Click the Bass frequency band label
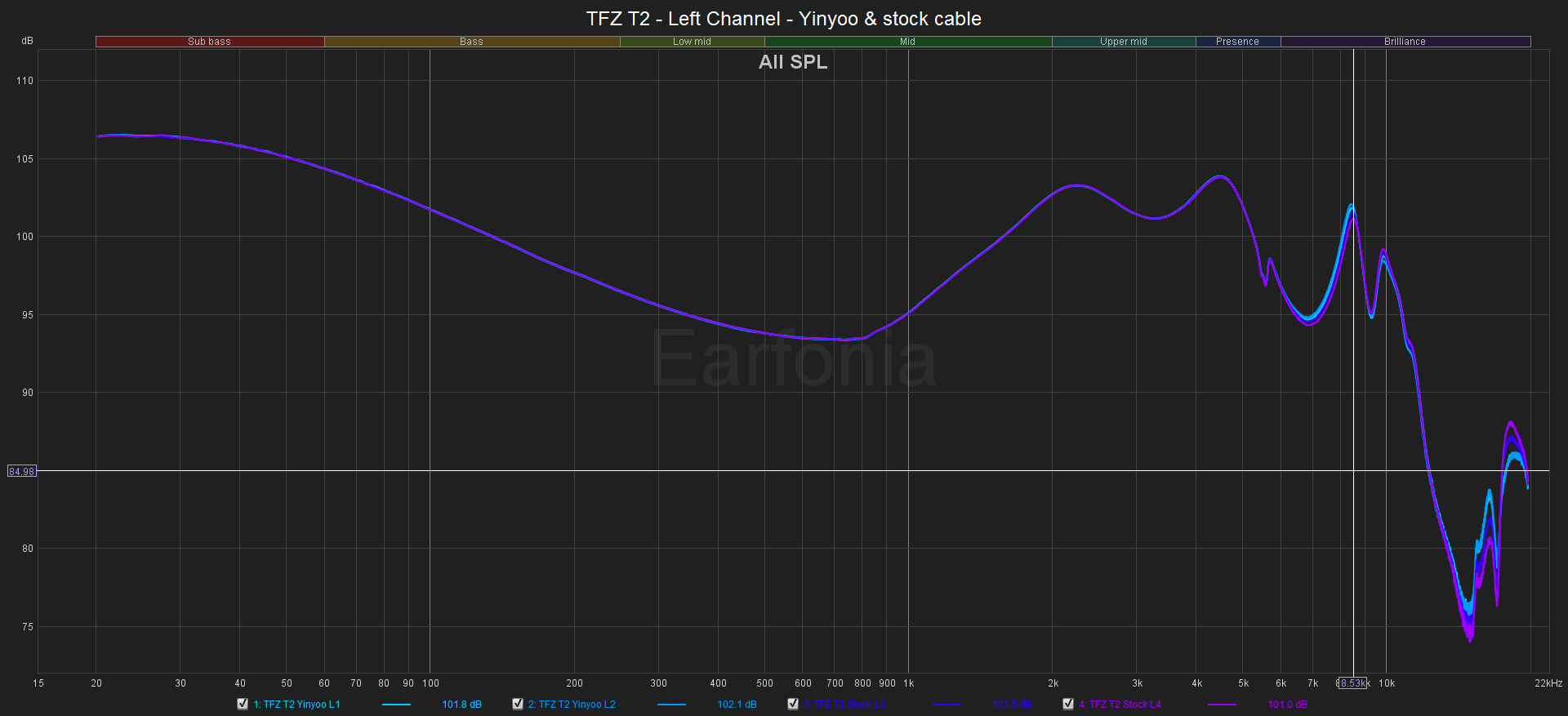 (471, 42)
